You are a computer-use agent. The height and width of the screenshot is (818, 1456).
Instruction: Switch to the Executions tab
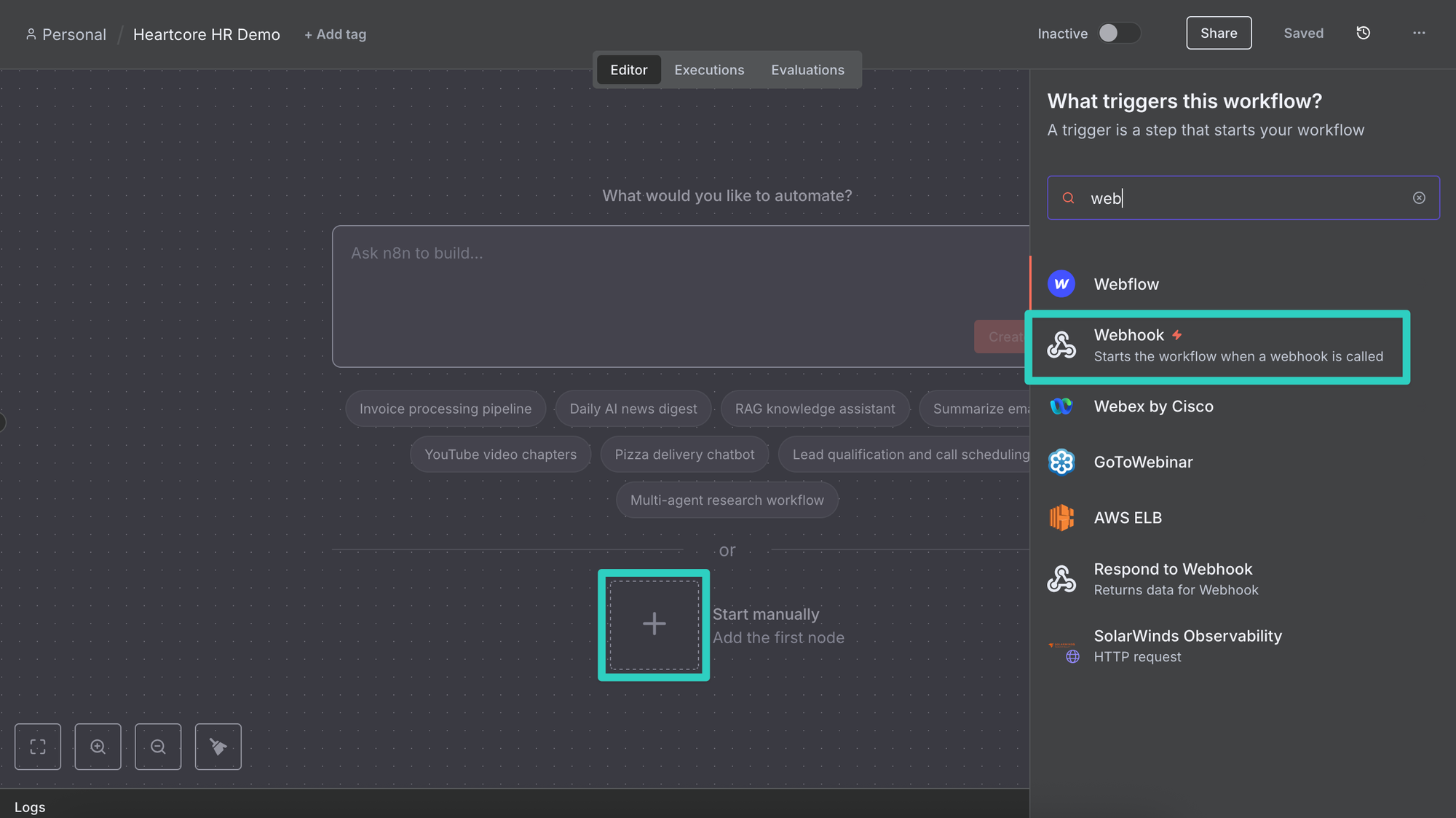click(709, 70)
